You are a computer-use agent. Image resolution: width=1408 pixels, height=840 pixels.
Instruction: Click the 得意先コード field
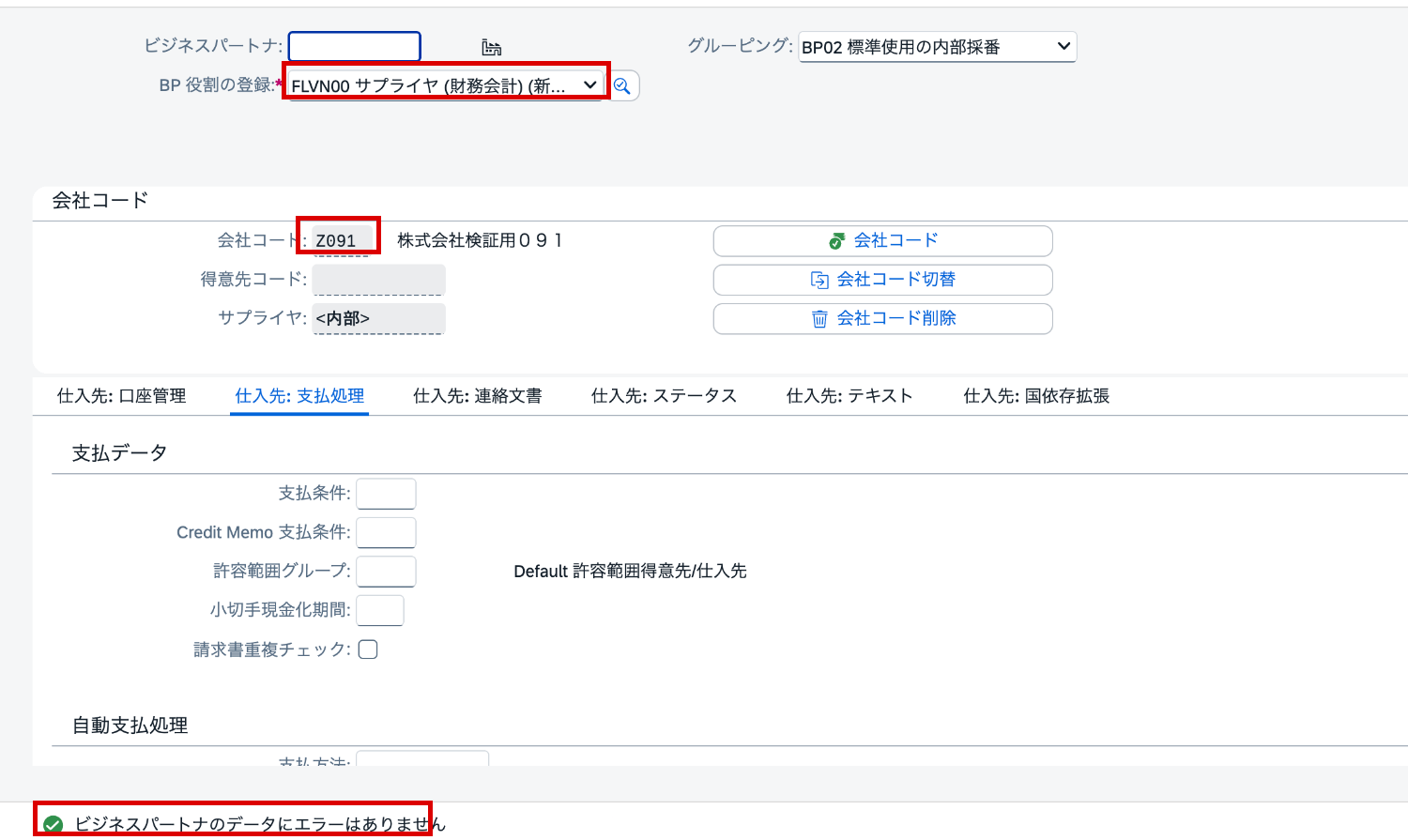pos(378,280)
